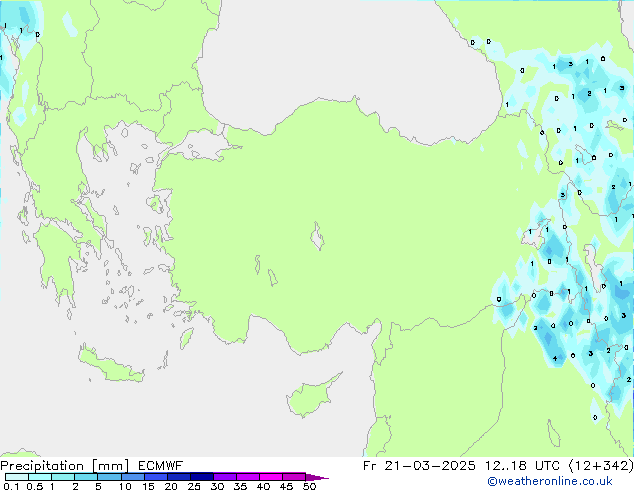Click legend value "45"

click(286, 486)
